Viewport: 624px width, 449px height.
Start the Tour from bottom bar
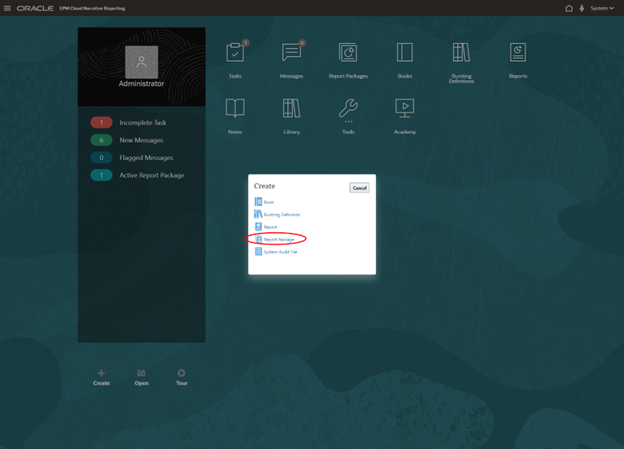pyautogui.click(x=181, y=374)
